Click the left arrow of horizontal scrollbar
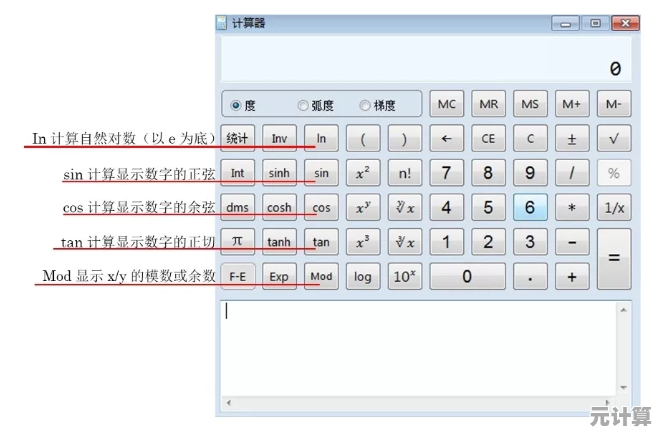The width and height of the screenshot is (658, 435). click(227, 402)
